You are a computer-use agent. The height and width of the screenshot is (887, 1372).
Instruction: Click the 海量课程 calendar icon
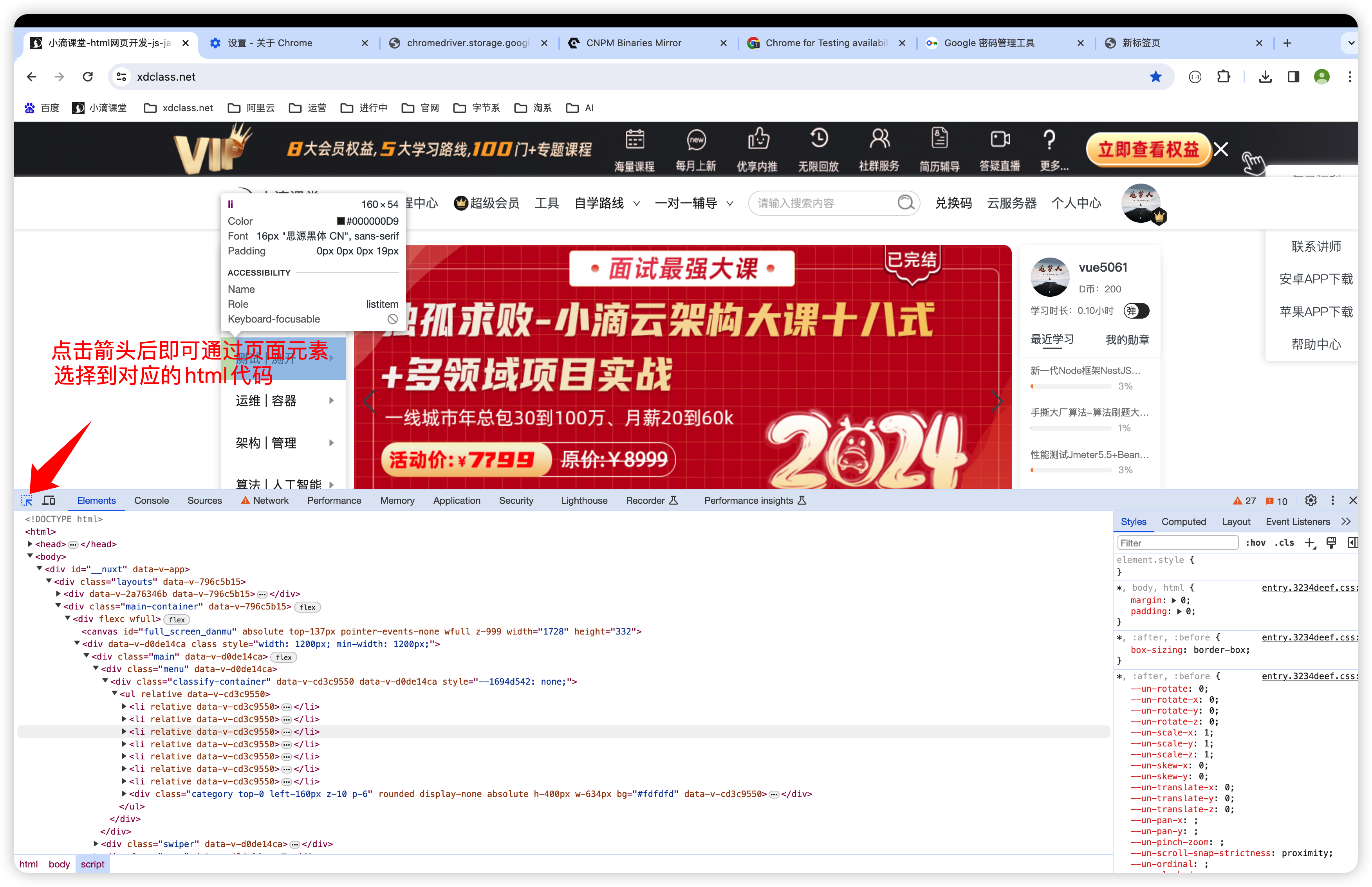tap(635, 139)
